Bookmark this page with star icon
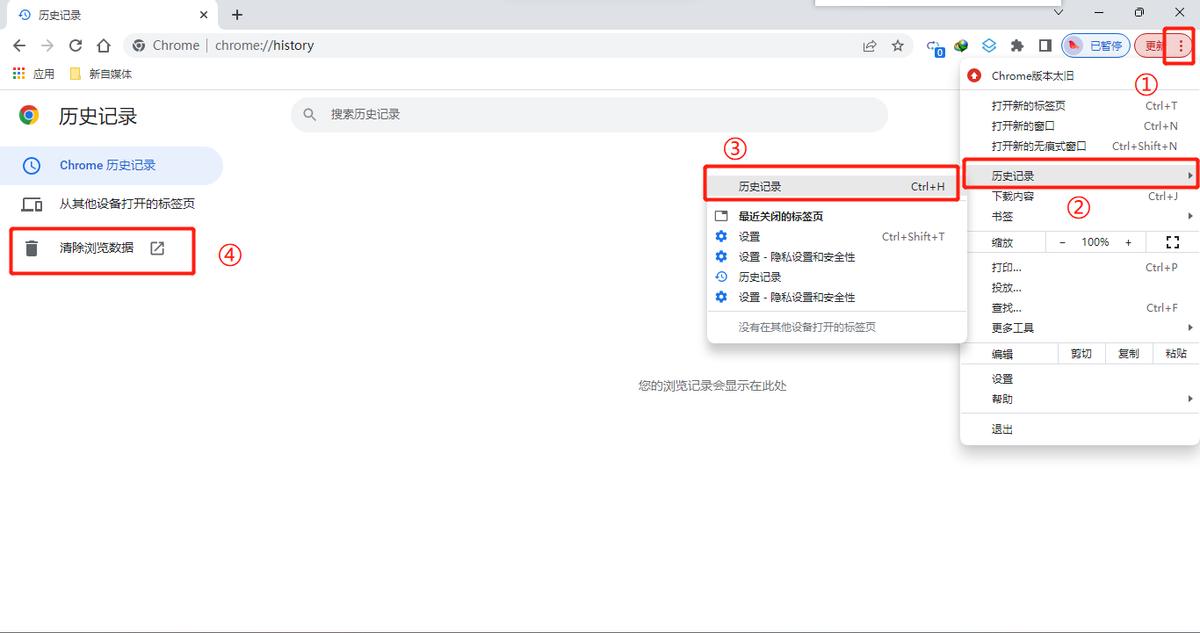This screenshot has height=633, width=1200. pos(897,45)
